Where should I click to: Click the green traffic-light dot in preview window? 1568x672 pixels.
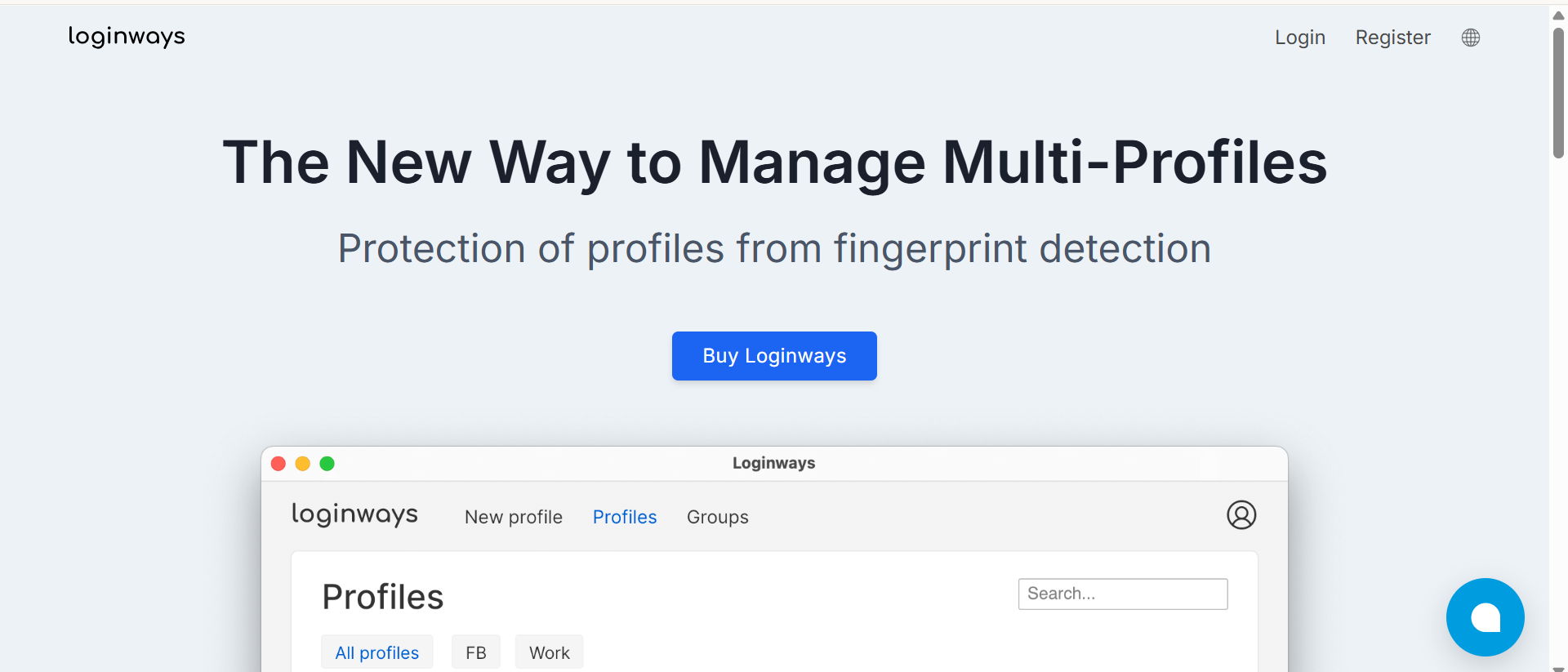(327, 463)
